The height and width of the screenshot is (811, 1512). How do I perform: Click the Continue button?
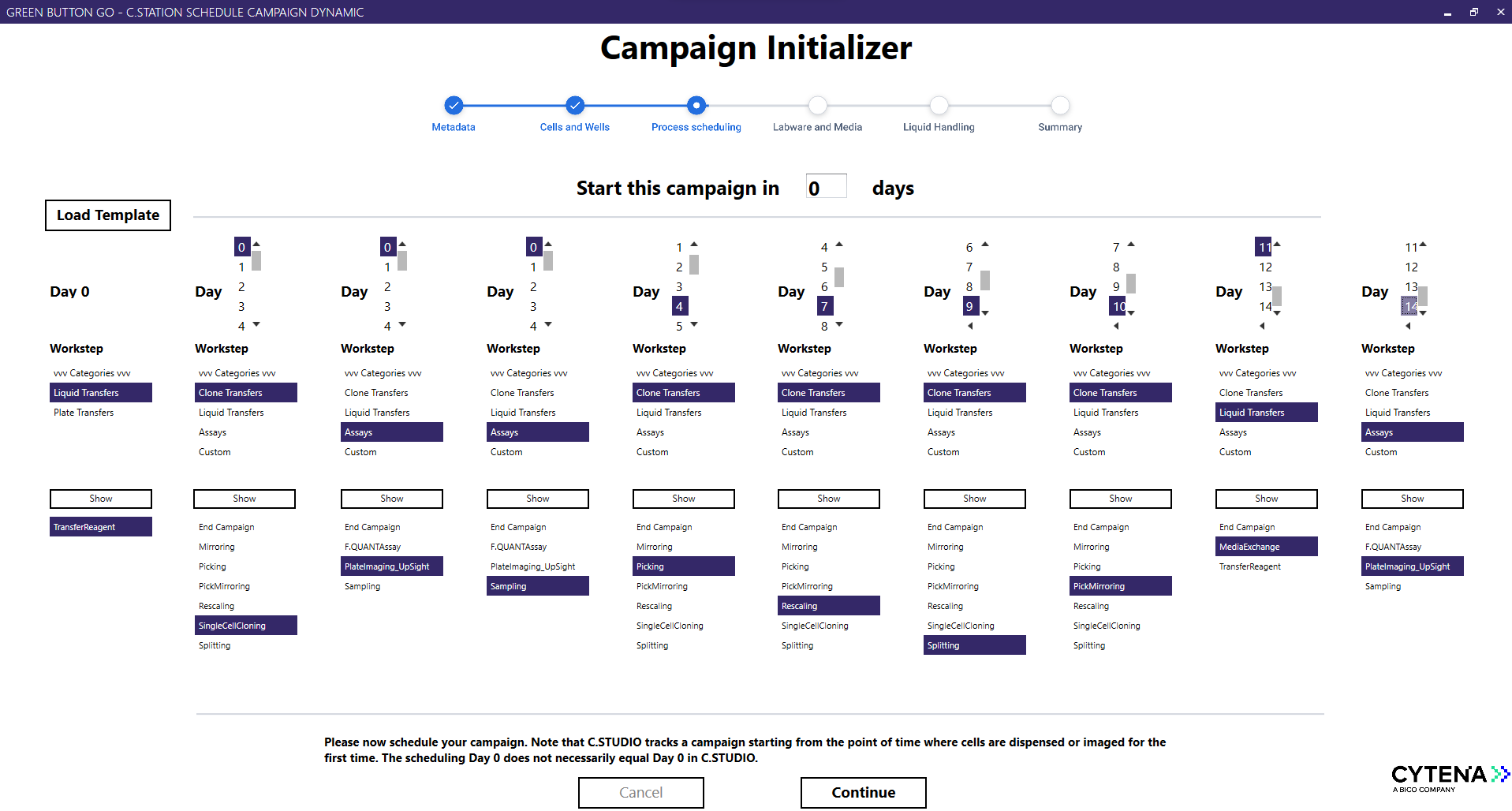tap(863, 792)
